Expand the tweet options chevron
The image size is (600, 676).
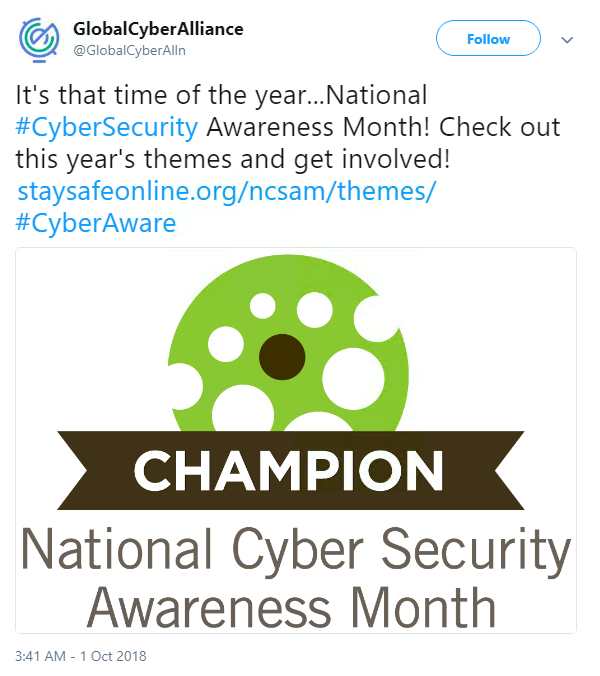[x=567, y=40]
